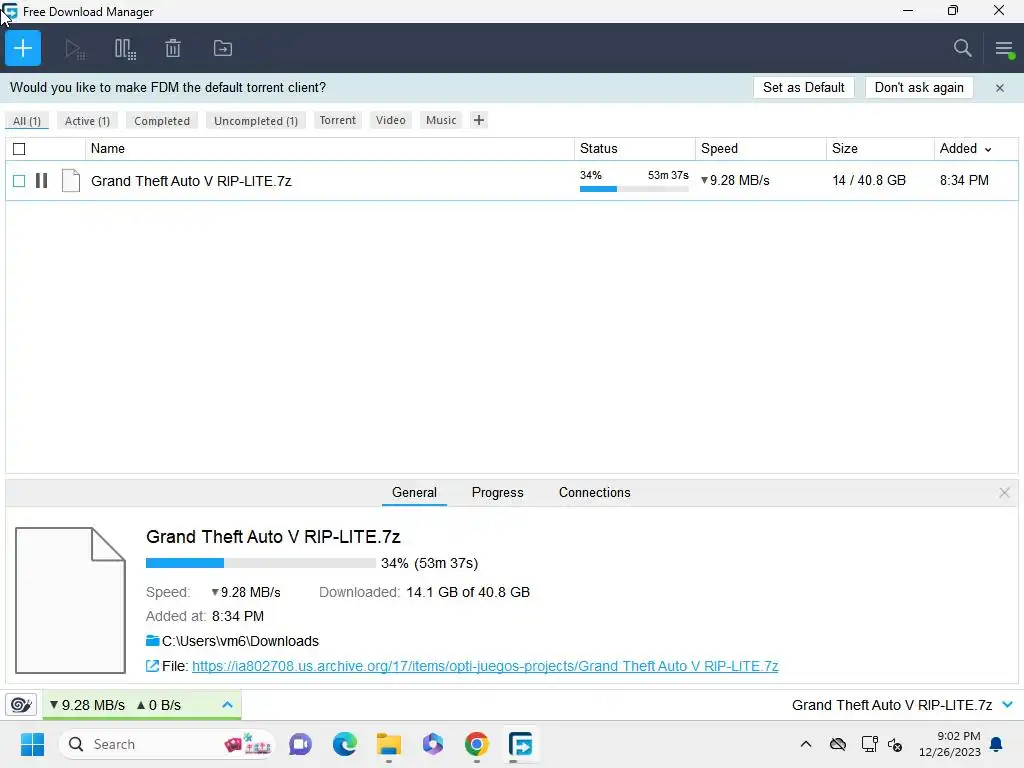This screenshot has width=1024, height=768.
Task: Click the details panel progress bar
Action: click(x=261, y=563)
